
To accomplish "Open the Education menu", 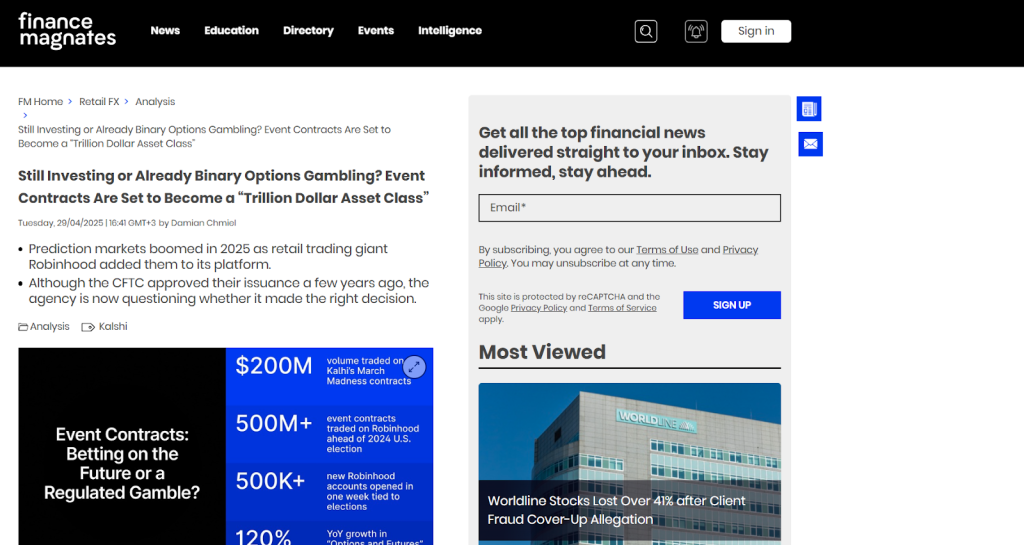I will click(231, 31).
